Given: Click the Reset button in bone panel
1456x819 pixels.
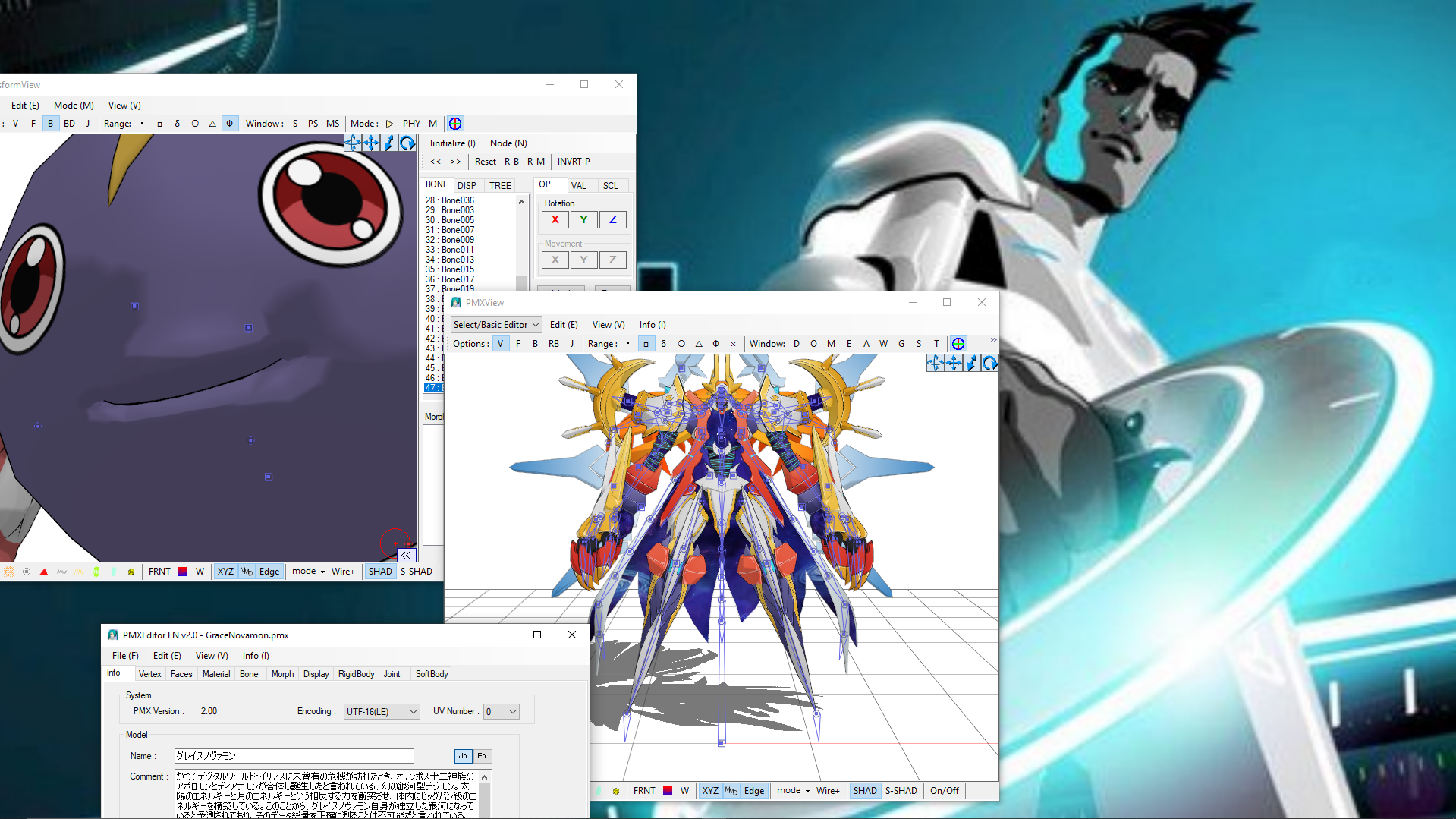Looking at the screenshot, I should point(485,162).
